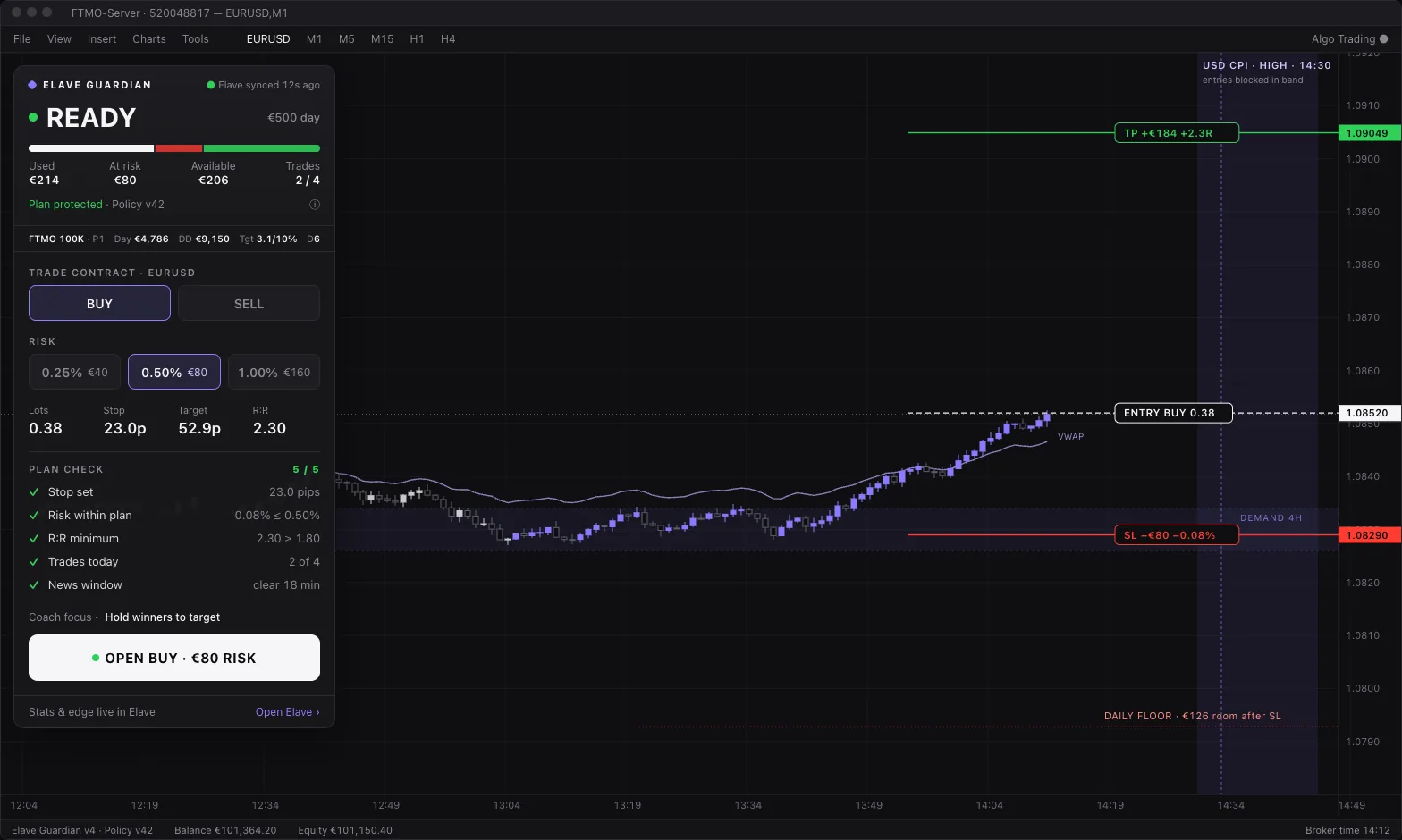Screen dimensions: 1402x840
Task: Click the Lots value 0.38
Action: coord(46,429)
